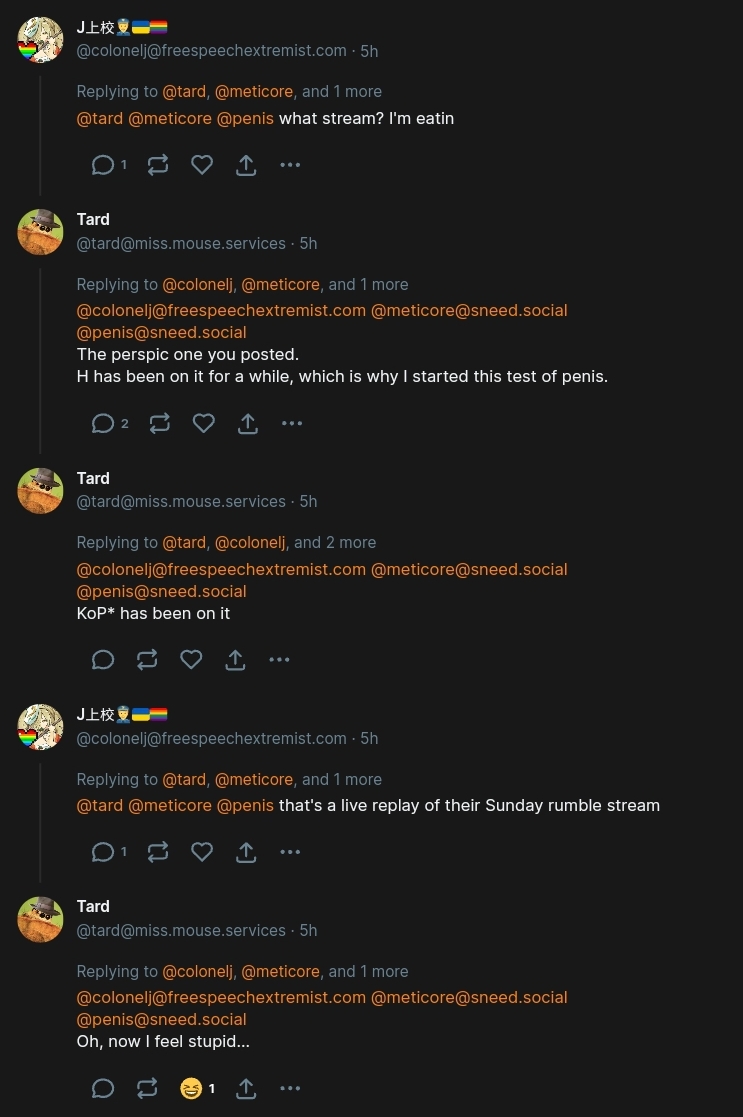This screenshot has height=1117, width=743.
Task: Reply to Tard's "Oh, now I feel stupid" post
Action: (x=103, y=1088)
